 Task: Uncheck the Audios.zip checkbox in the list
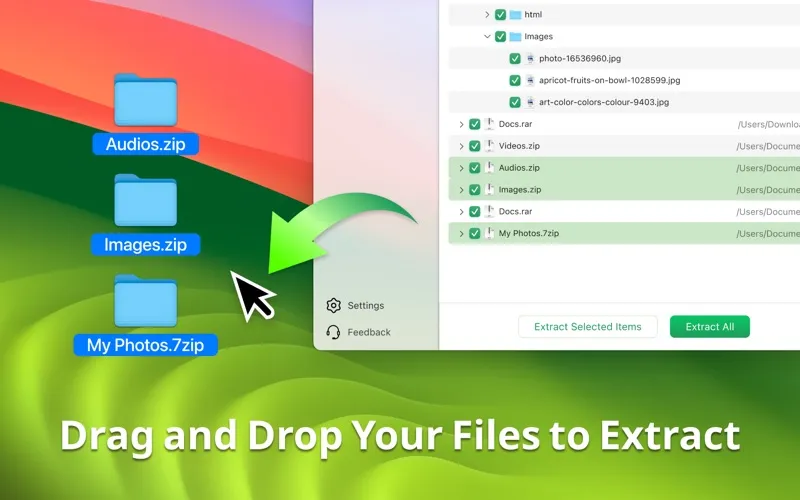pos(474,168)
